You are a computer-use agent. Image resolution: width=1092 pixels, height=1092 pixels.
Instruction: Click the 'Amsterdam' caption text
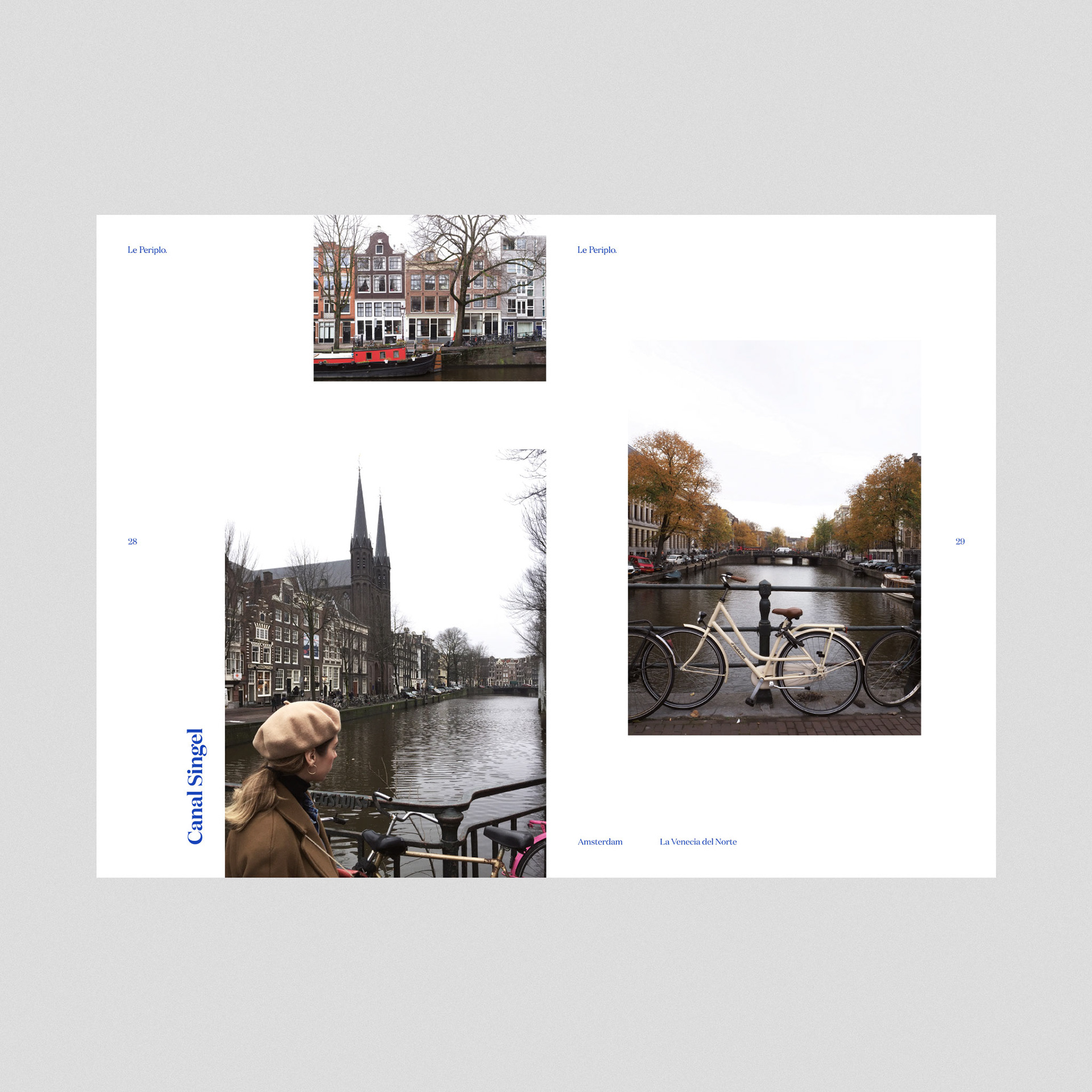[600, 842]
